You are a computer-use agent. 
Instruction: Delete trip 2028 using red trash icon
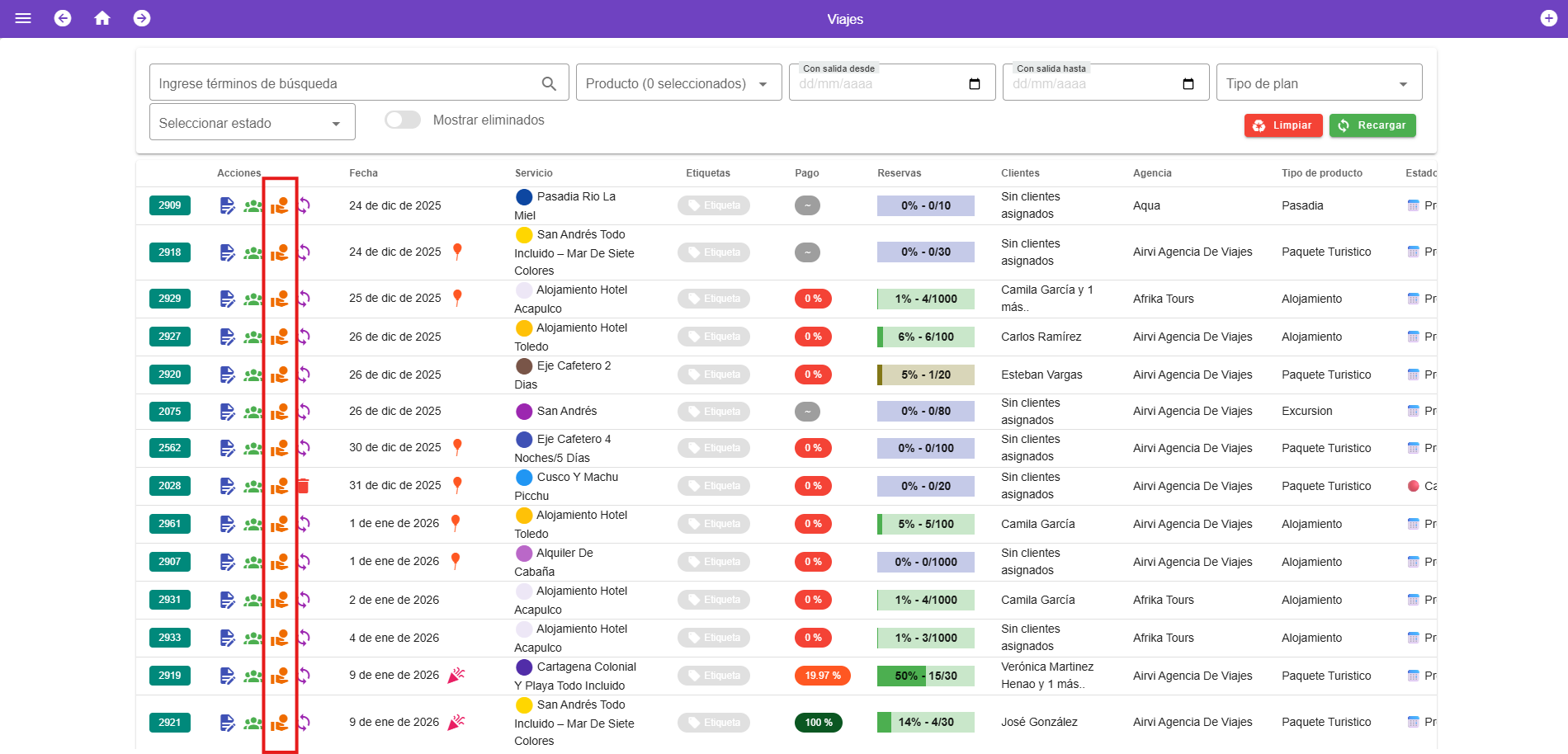coord(303,486)
